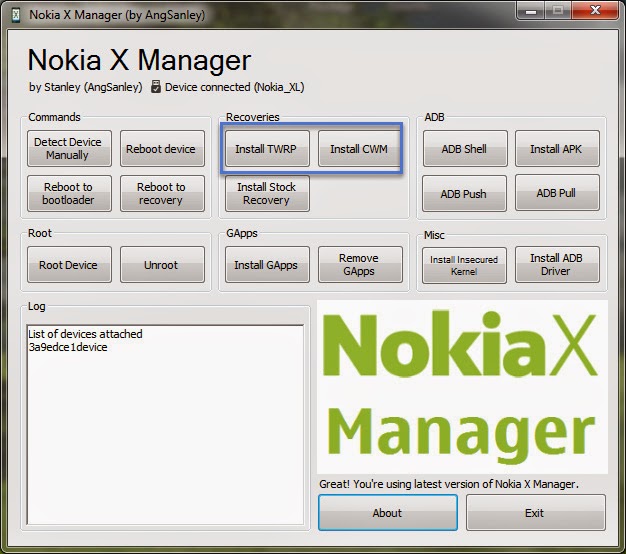
Task: Click ADB Pull button
Action: point(557,193)
